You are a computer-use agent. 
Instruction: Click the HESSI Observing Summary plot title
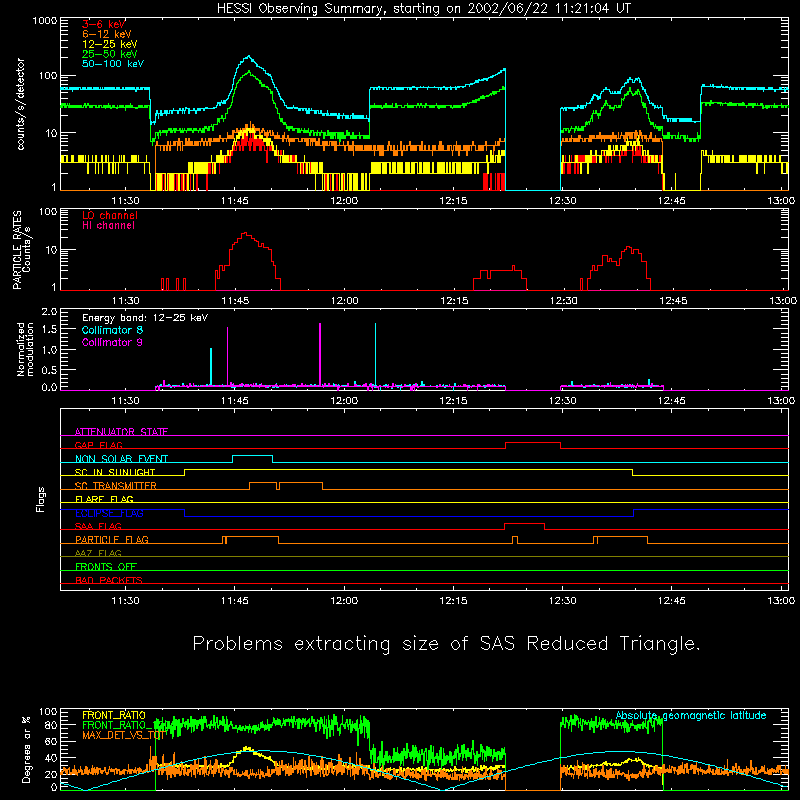coord(424,8)
